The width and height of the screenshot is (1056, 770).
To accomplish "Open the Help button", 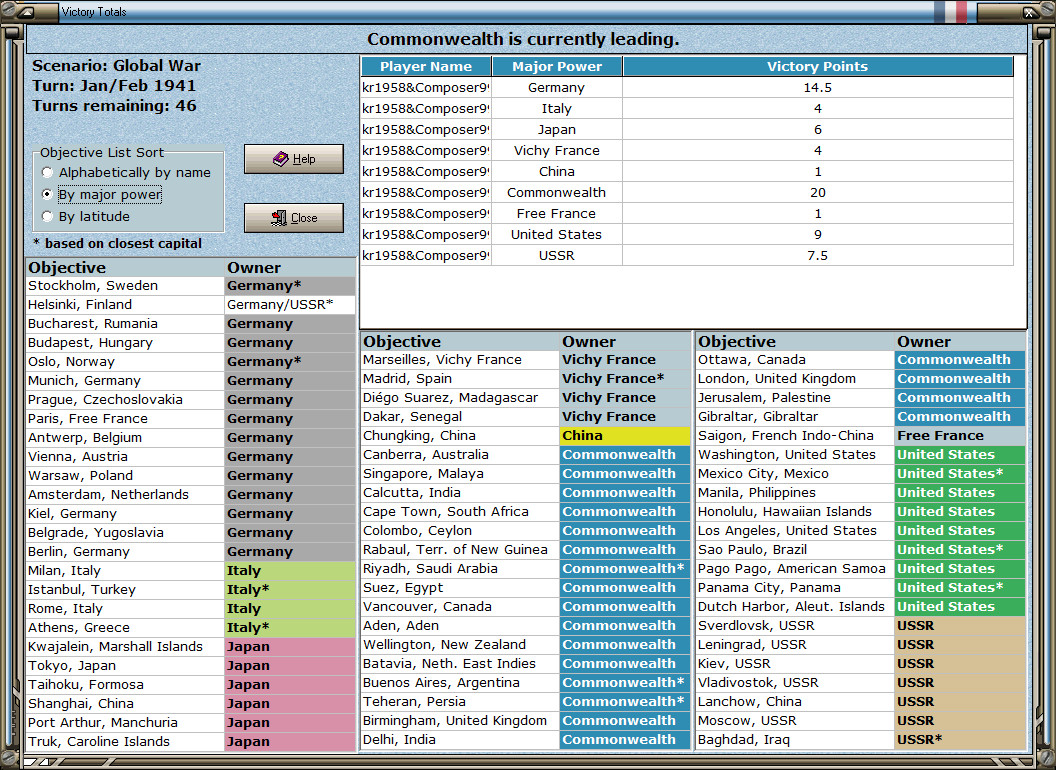I will click(x=294, y=159).
